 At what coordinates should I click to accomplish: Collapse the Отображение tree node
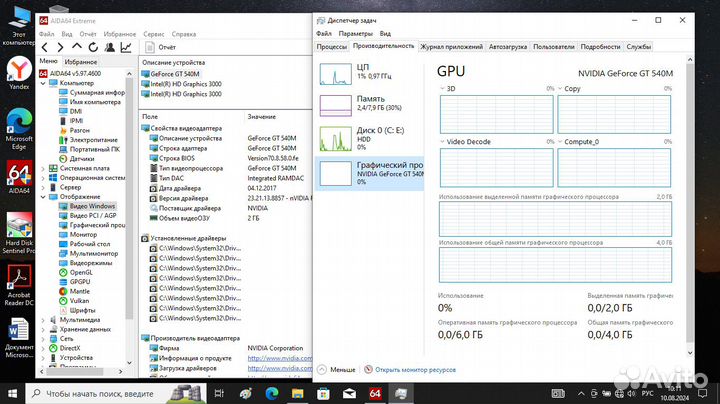(x=43, y=197)
